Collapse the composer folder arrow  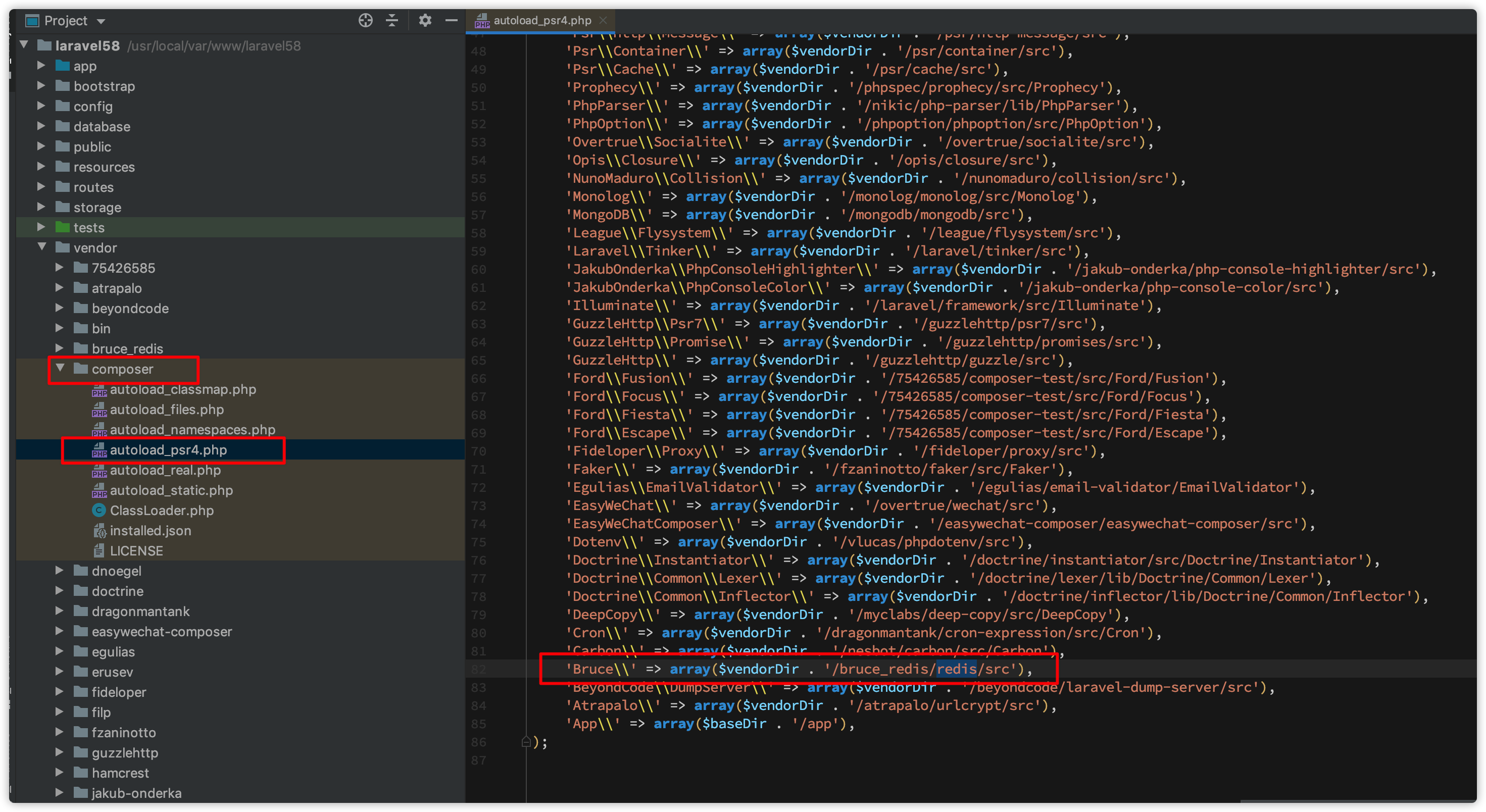(60, 368)
